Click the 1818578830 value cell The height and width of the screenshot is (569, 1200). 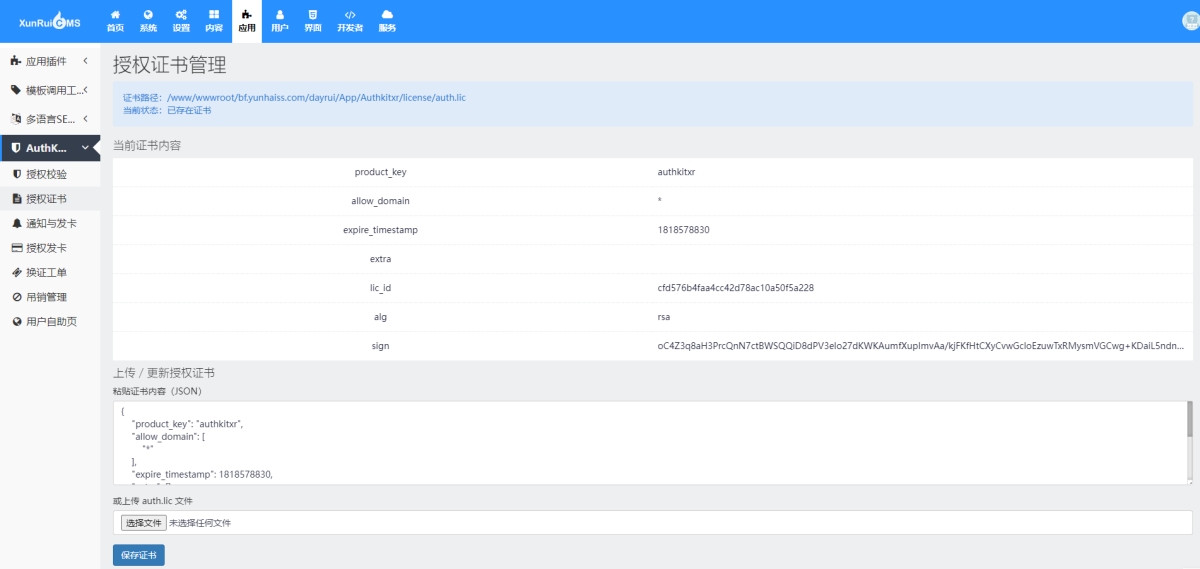click(683, 230)
